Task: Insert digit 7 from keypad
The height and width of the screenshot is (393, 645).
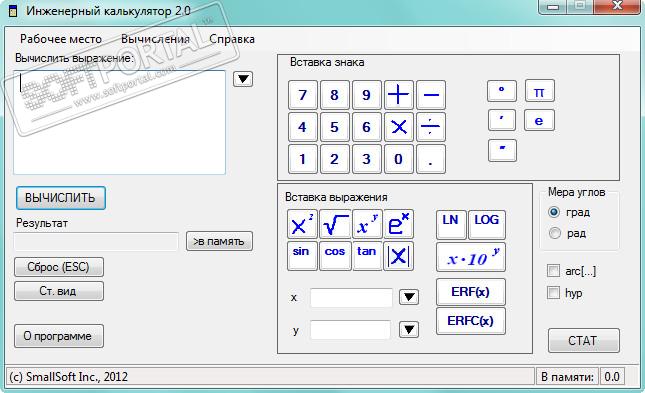Action: [303, 95]
